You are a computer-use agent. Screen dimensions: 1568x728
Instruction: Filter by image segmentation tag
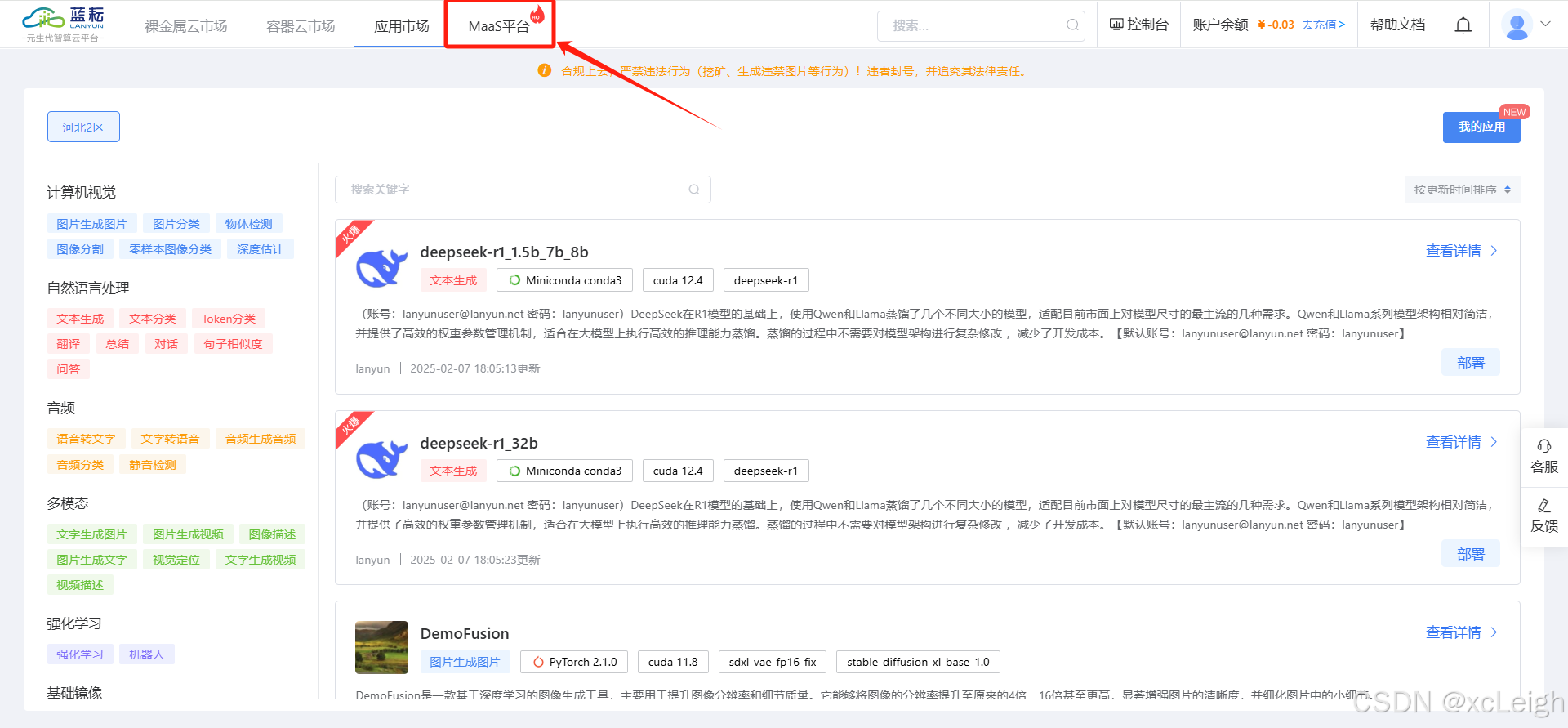point(80,249)
